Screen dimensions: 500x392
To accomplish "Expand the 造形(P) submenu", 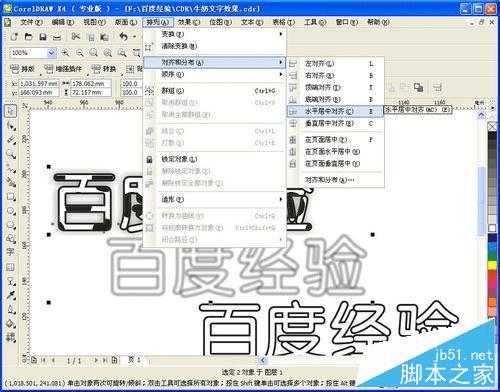I will 215,199.
